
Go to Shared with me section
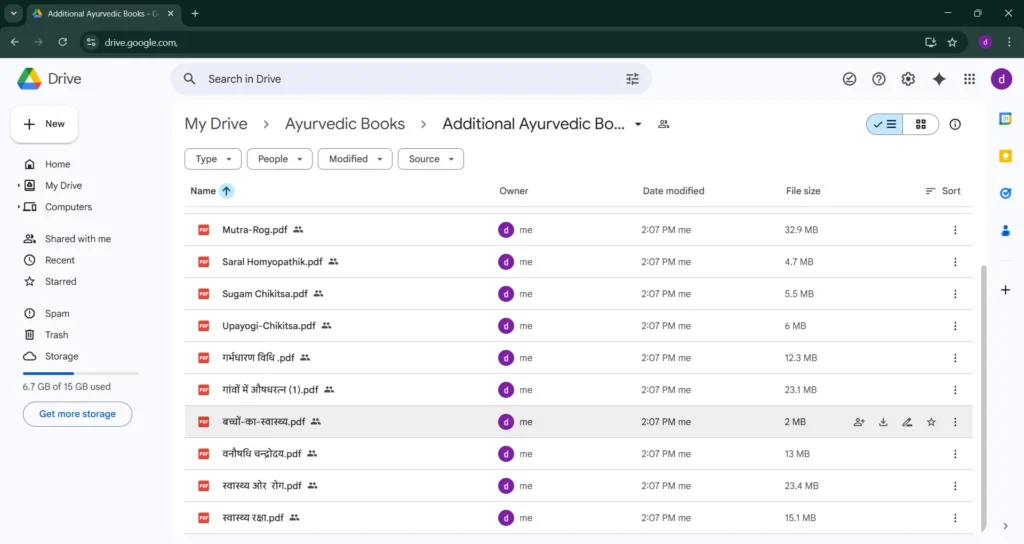[x=77, y=239]
